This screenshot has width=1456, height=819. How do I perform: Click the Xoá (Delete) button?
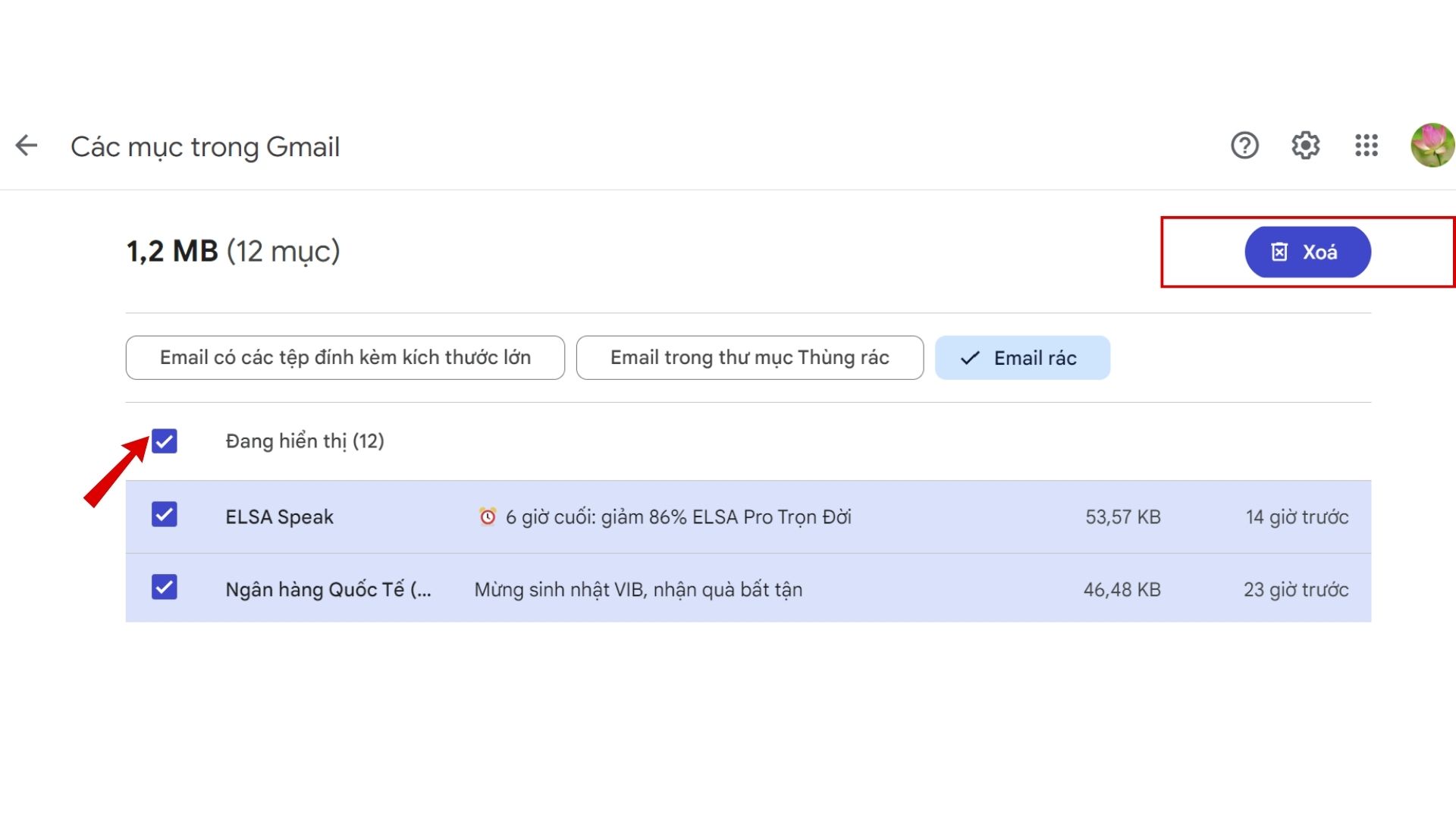pos(1308,252)
